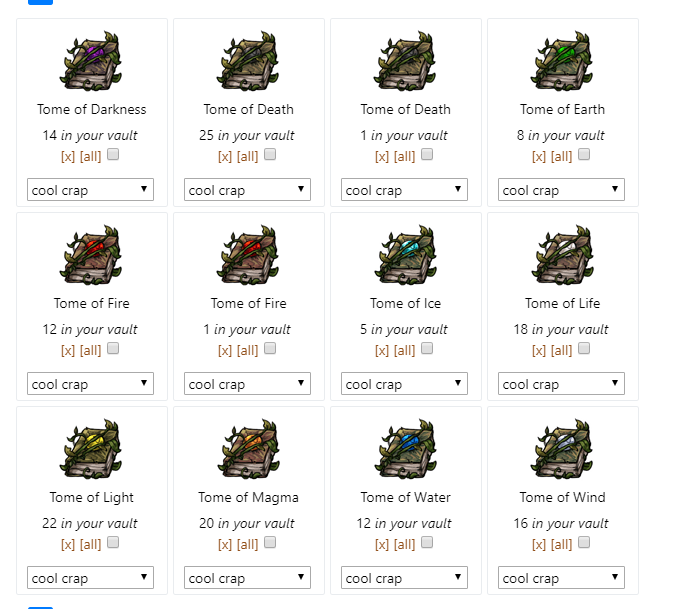Viewport: 673px width, 609px height.
Task: Click [x] under the 12 Tome of Fire
Action: click(68, 351)
